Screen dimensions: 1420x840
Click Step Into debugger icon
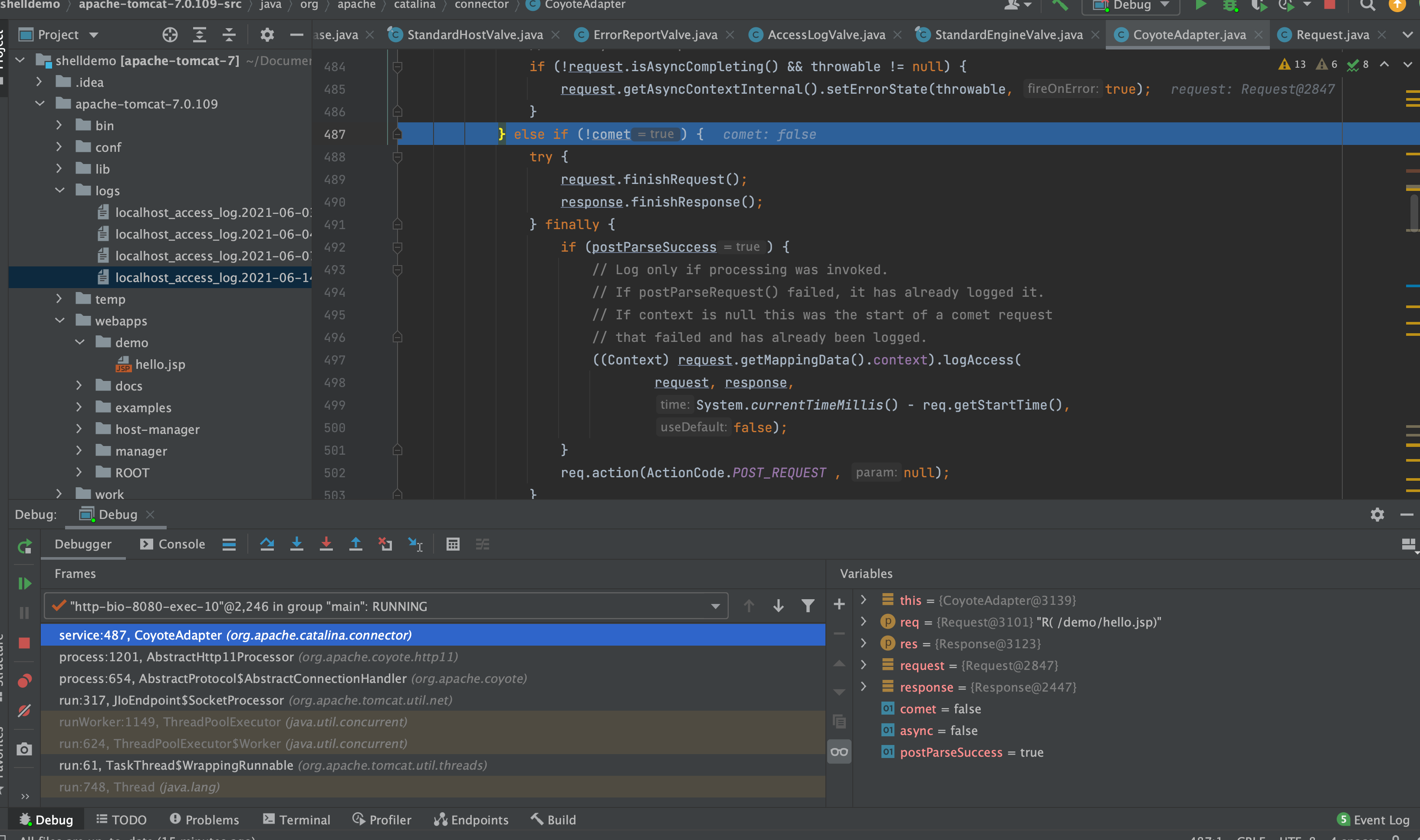click(297, 544)
